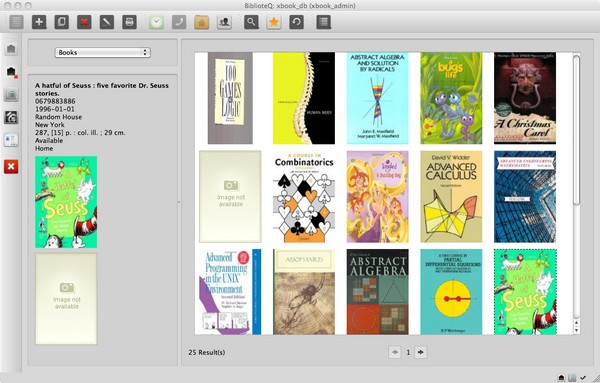Screen dimensions: 600x383
Task: Open the Books category dropdown
Action: (x=103, y=52)
